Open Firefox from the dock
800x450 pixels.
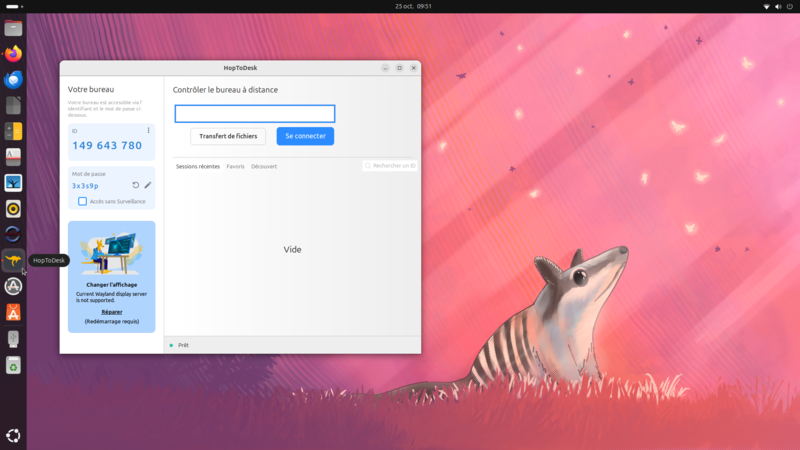click(13, 54)
